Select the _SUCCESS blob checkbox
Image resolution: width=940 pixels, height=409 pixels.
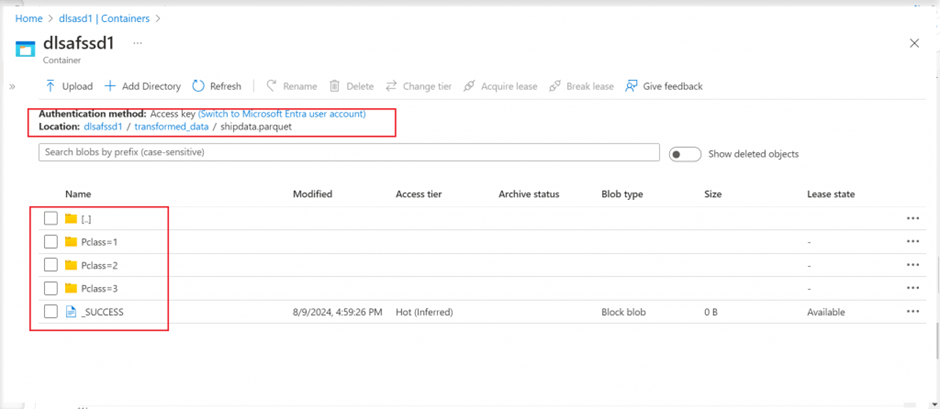(x=51, y=312)
